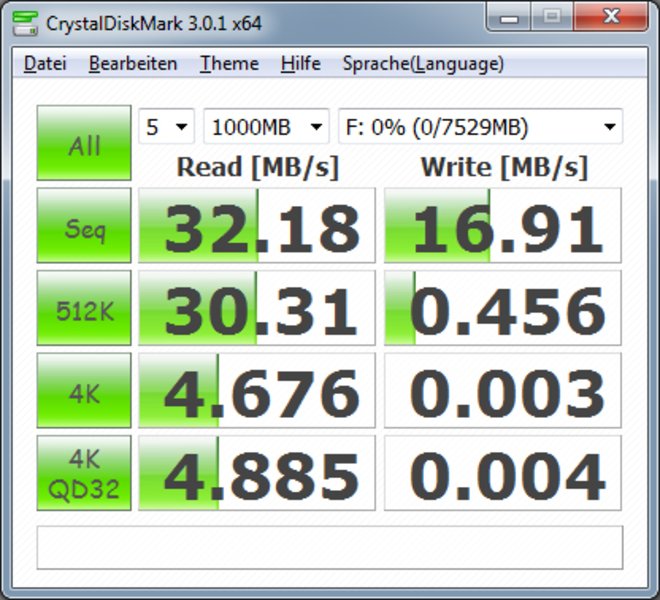The height and width of the screenshot is (600, 660).
Task: Close the CrystalDiskMark window
Action: point(611,17)
